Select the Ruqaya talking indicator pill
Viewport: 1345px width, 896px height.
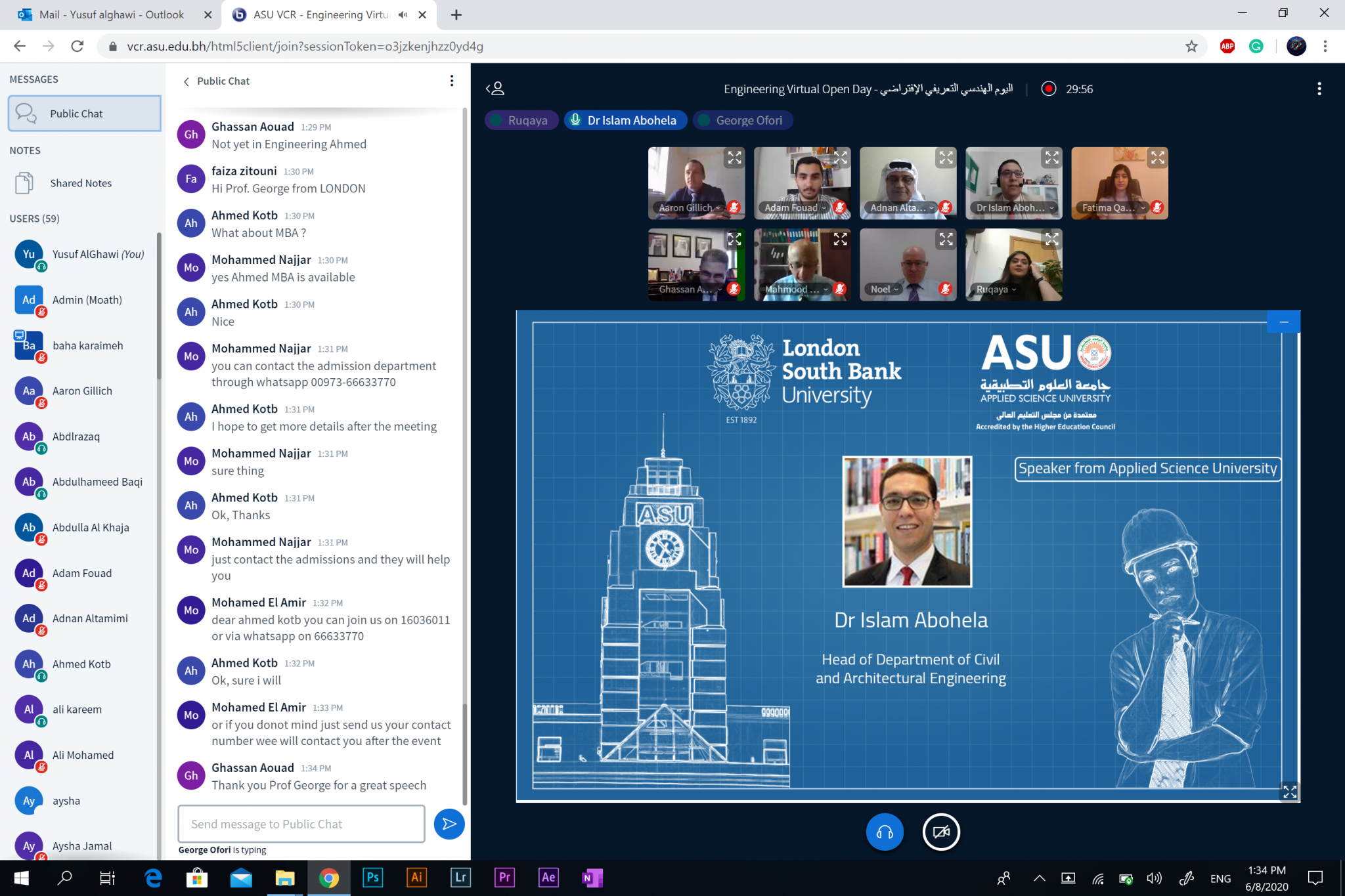click(x=521, y=120)
